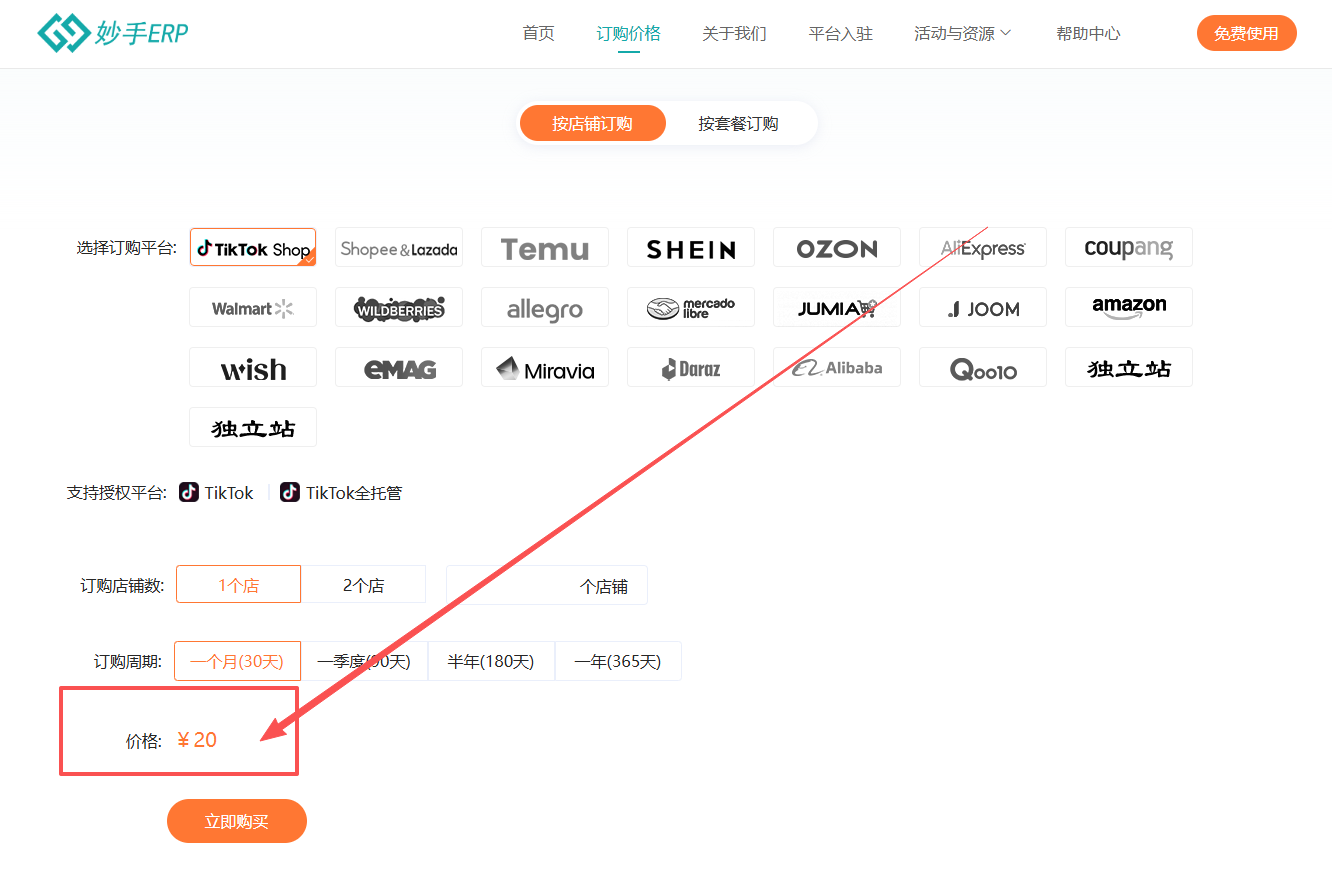Click the 立即购买 button
1332x884 pixels.
click(236, 821)
